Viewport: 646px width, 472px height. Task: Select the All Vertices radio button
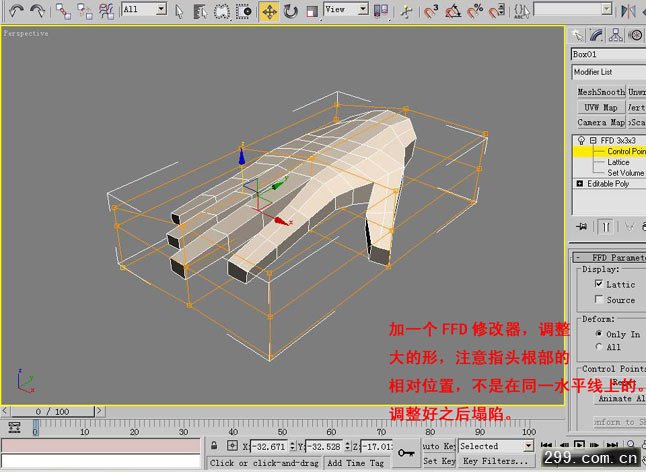point(599,346)
